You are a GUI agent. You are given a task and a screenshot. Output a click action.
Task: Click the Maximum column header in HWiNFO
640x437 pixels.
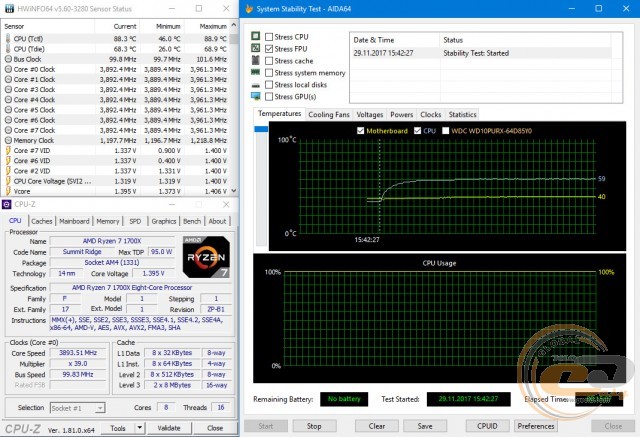207,26
